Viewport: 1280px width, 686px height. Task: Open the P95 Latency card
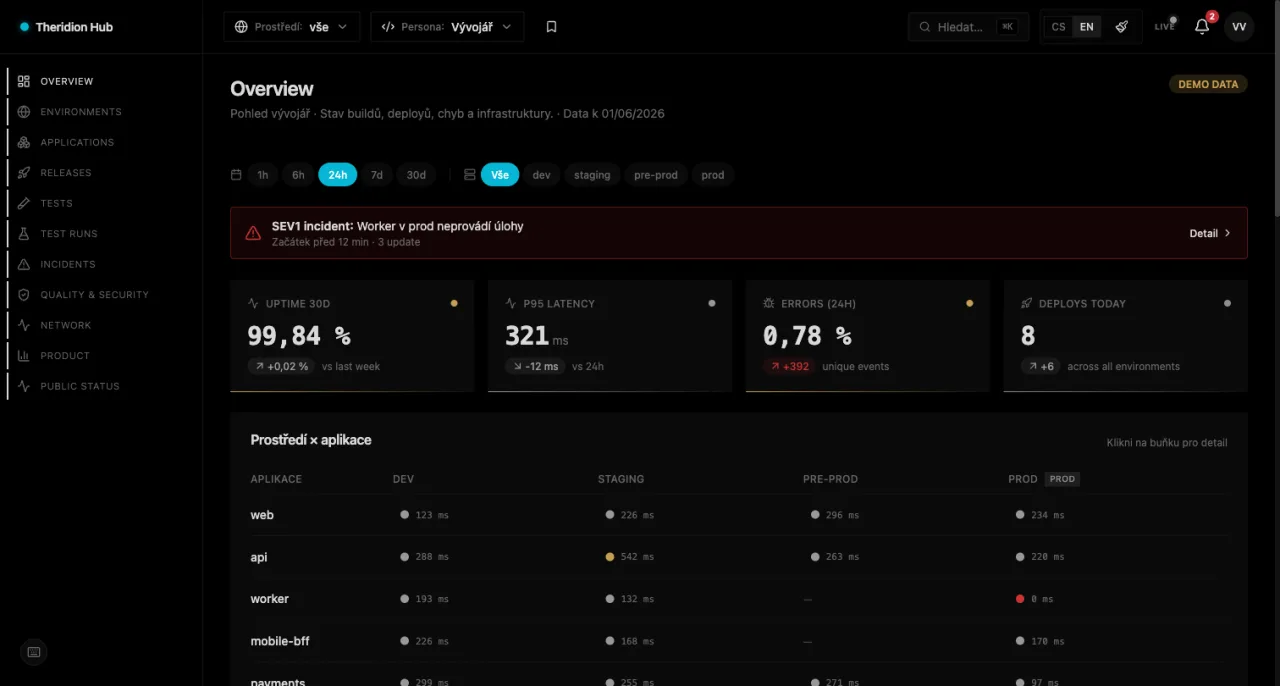(610, 336)
